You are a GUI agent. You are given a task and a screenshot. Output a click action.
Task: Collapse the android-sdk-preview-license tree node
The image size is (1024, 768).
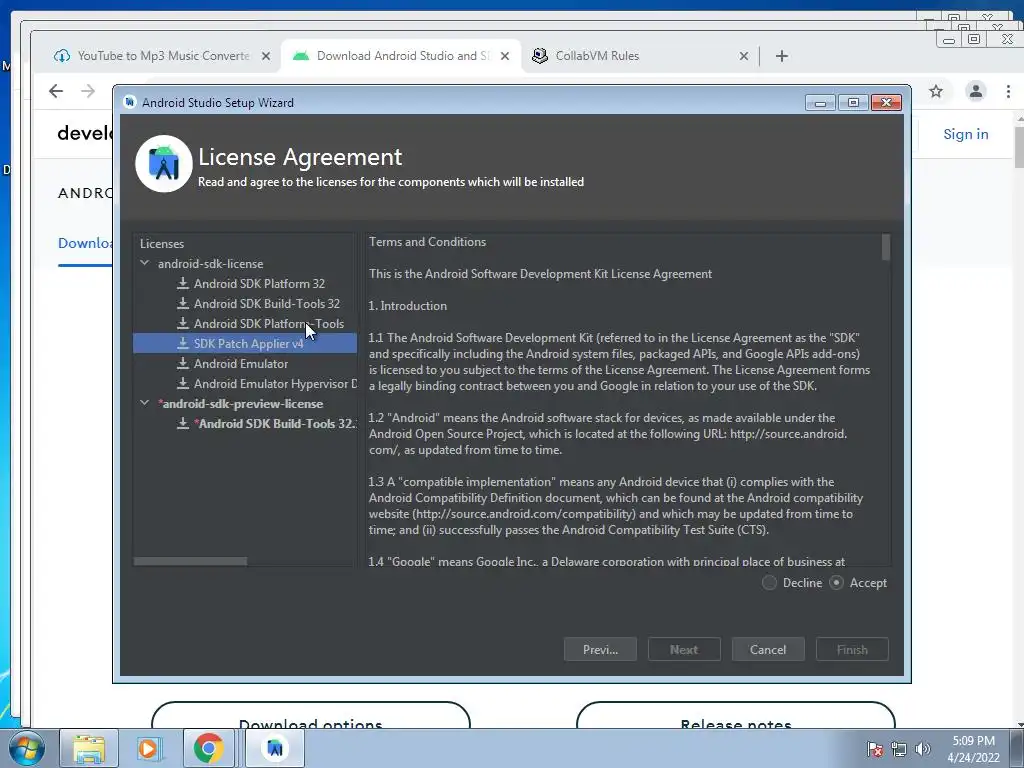click(x=144, y=403)
